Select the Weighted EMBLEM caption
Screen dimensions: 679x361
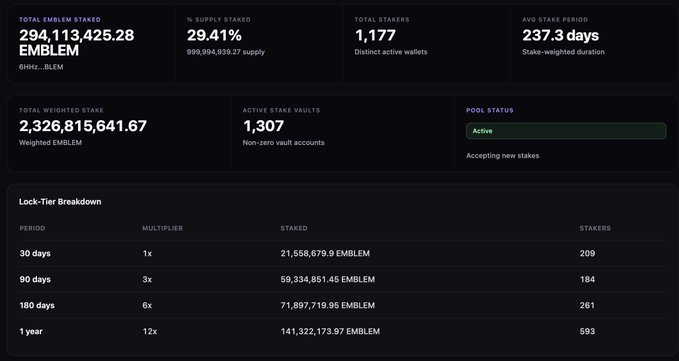[x=50, y=142]
